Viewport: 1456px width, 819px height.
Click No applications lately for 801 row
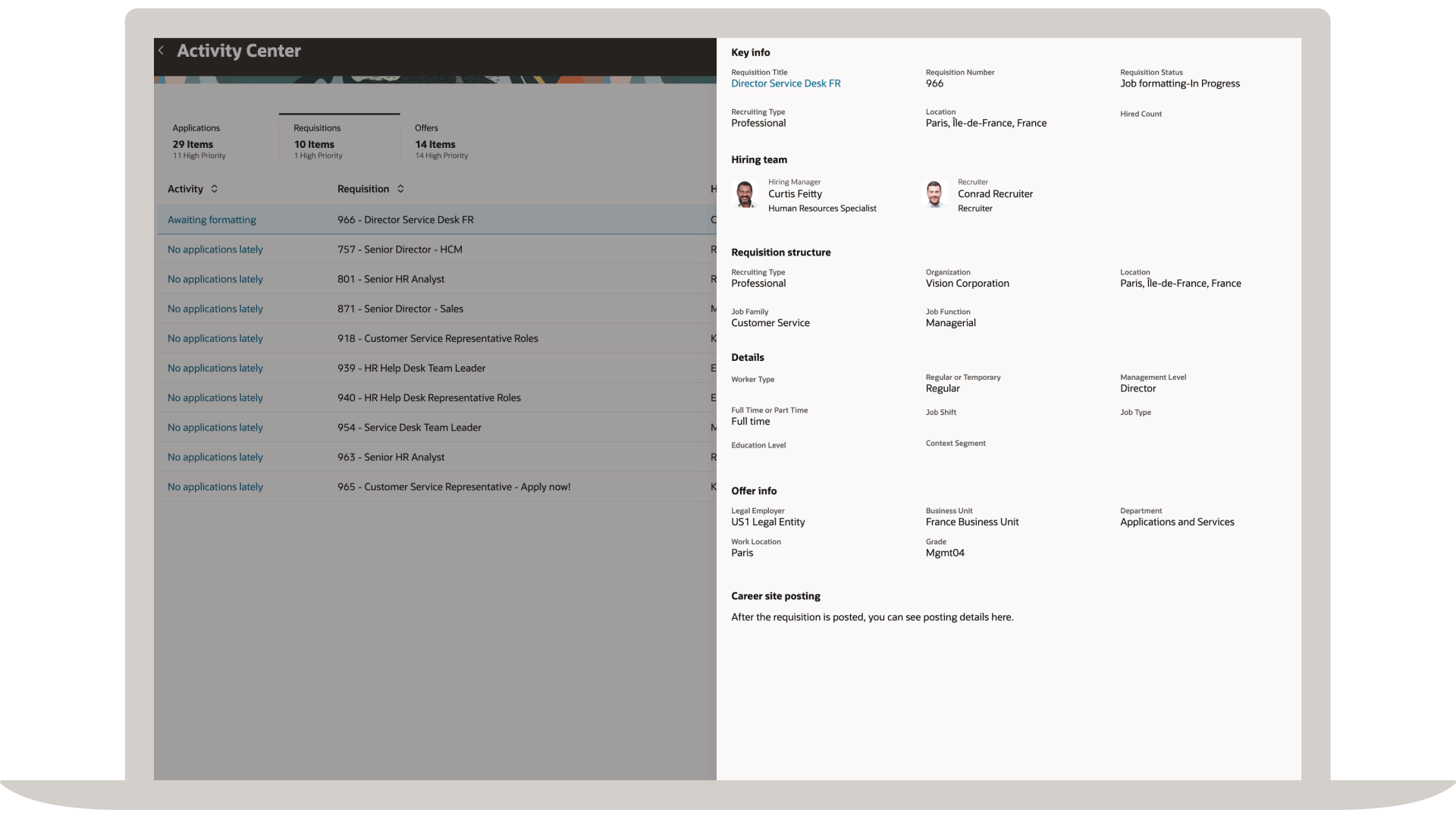(x=215, y=279)
